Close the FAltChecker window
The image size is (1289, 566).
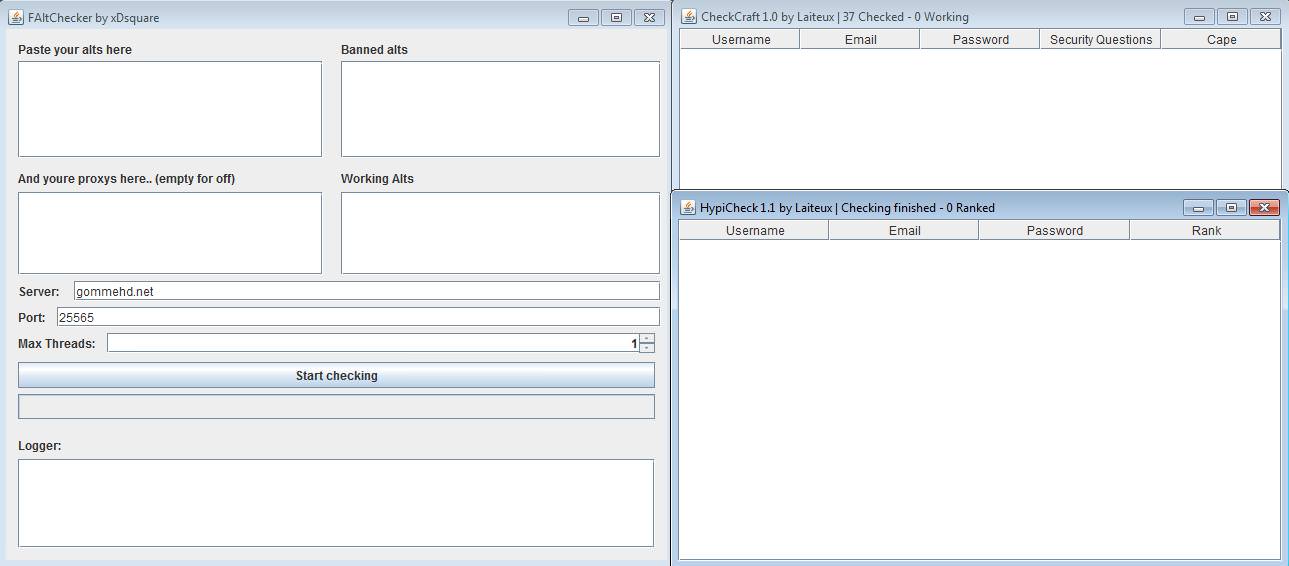[649, 17]
